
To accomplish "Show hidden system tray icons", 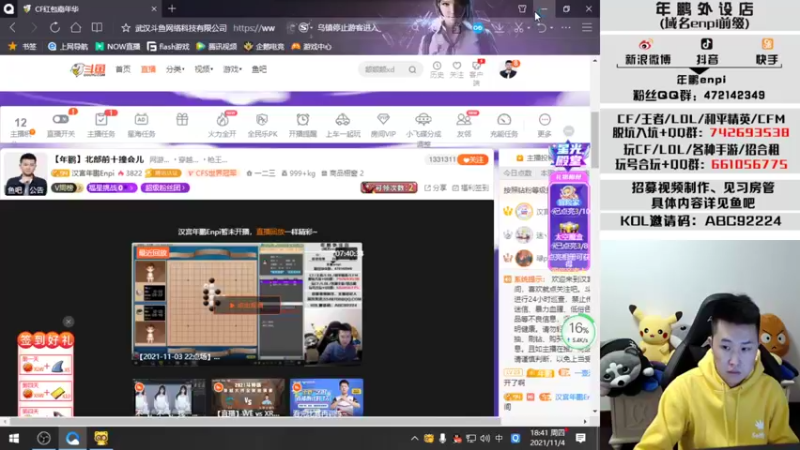I will pyautogui.click(x=414, y=438).
